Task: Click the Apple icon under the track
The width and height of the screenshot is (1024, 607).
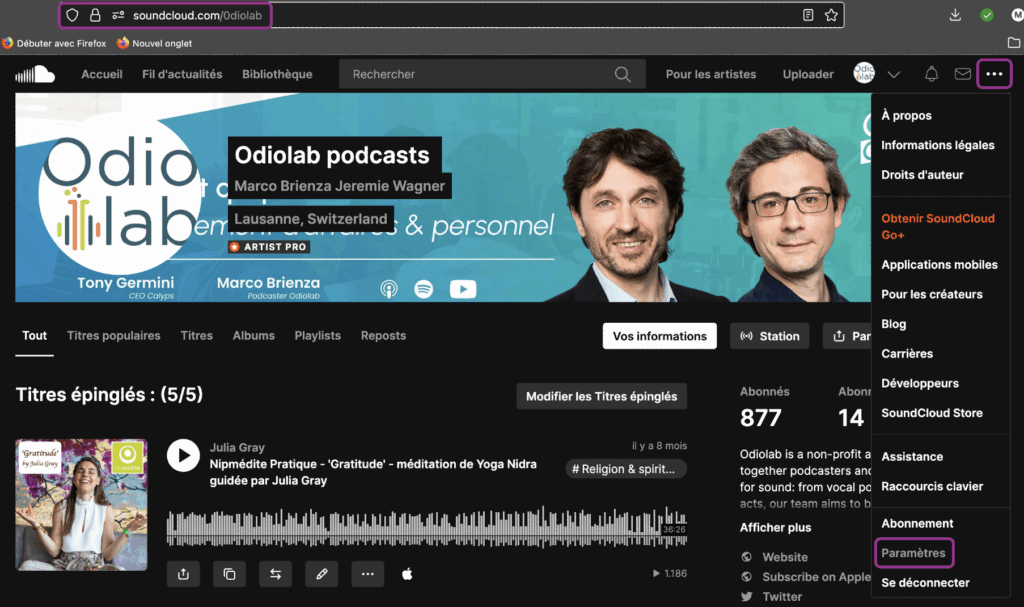Action: [407, 574]
